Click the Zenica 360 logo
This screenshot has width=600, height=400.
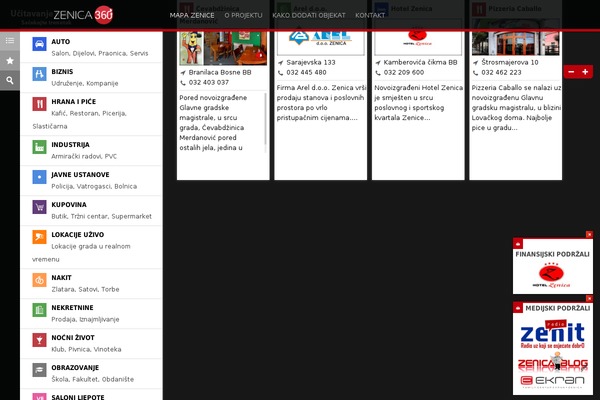coord(83,15)
